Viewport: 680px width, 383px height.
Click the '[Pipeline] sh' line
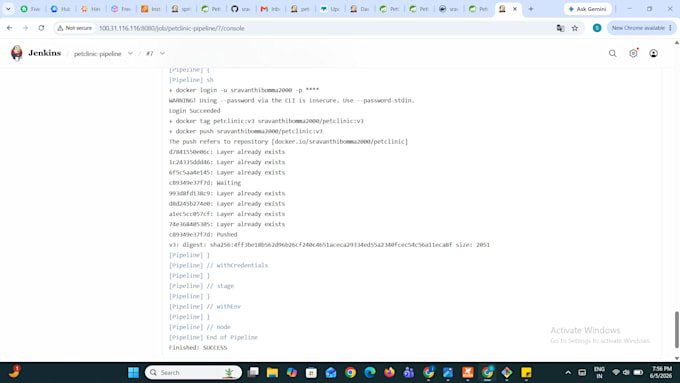pos(191,80)
